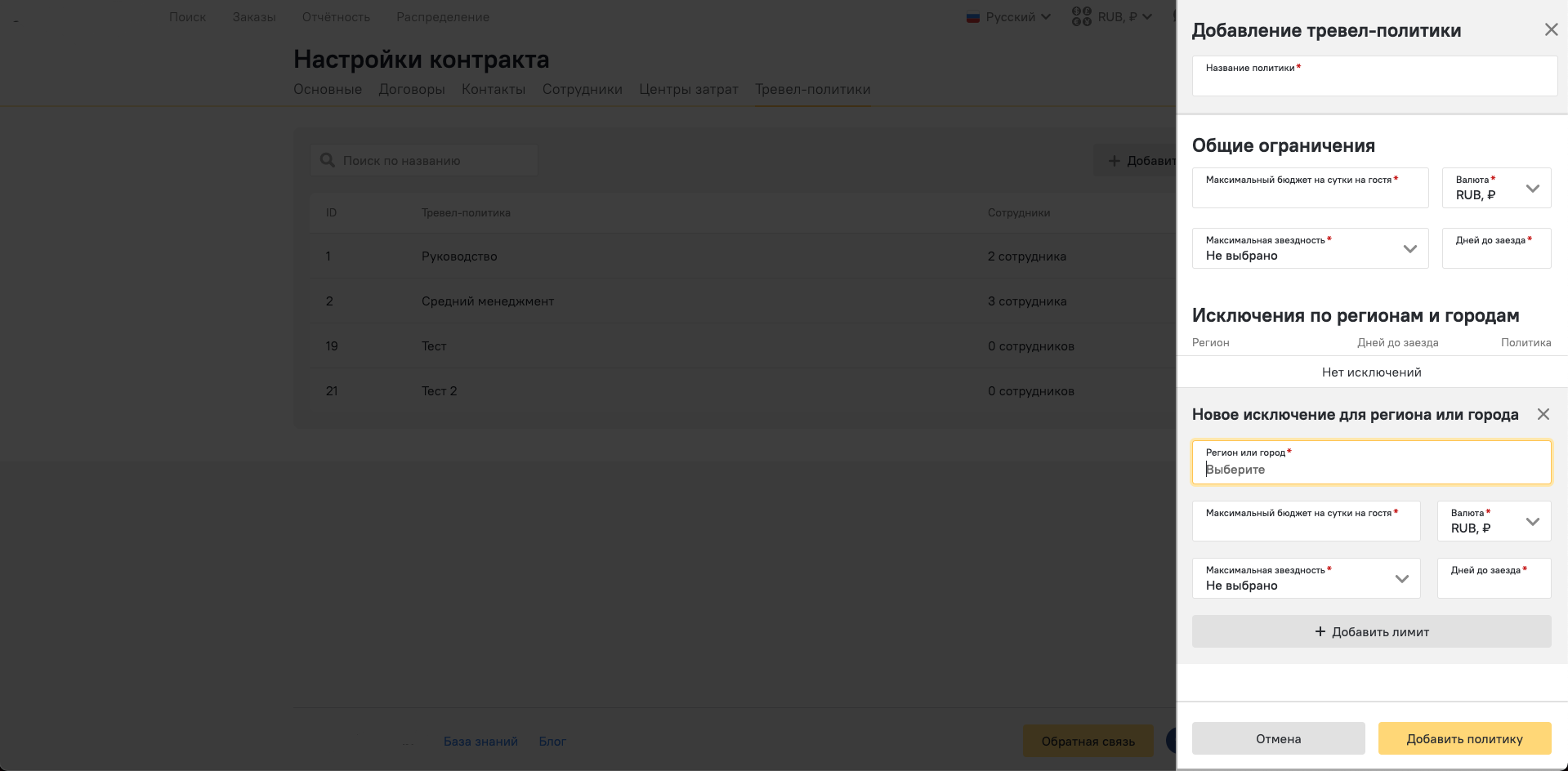The height and width of the screenshot is (771, 1568).
Task: Open the База знаний link
Action: (x=480, y=742)
